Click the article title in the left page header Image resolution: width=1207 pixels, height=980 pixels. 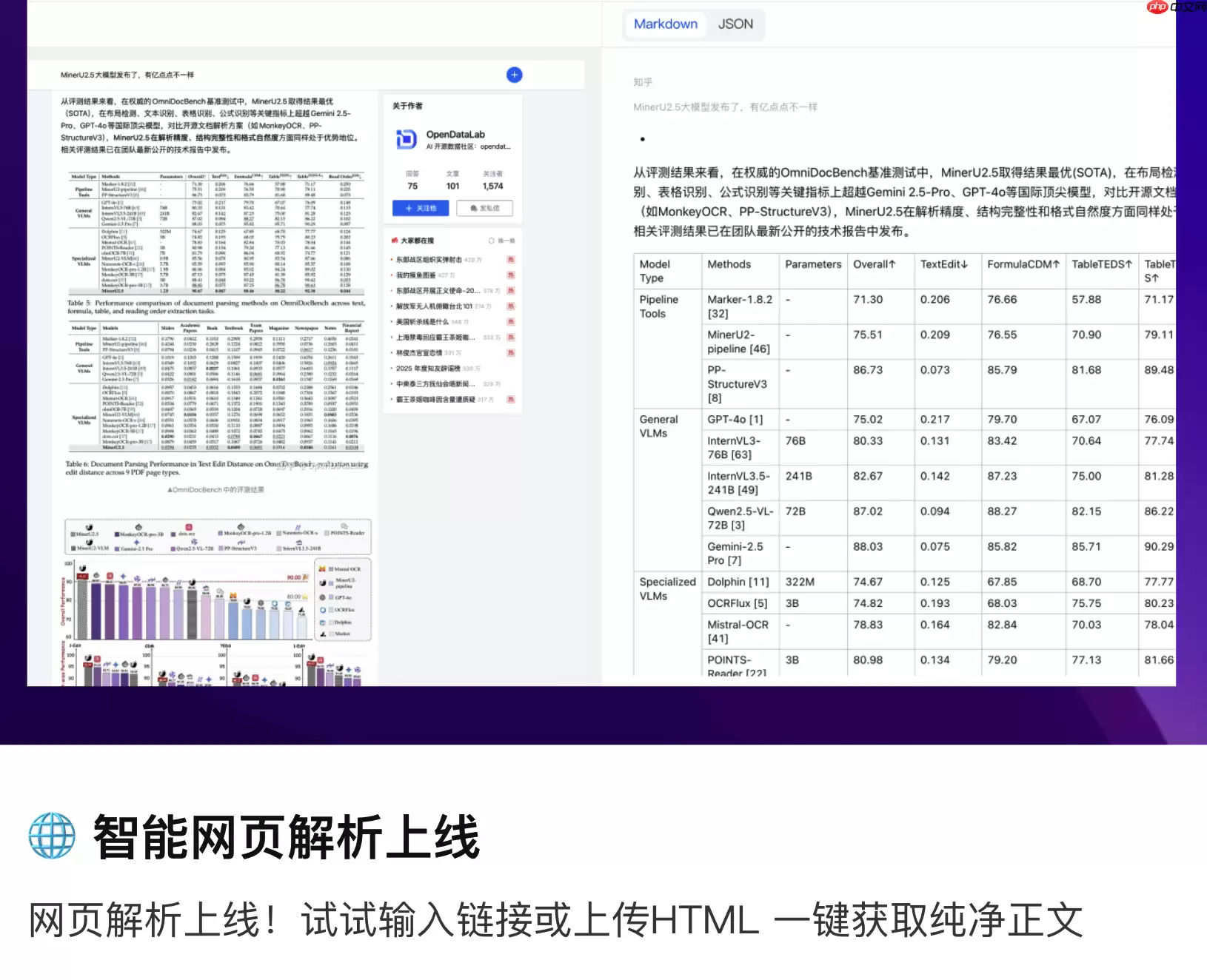[x=127, y=75]
